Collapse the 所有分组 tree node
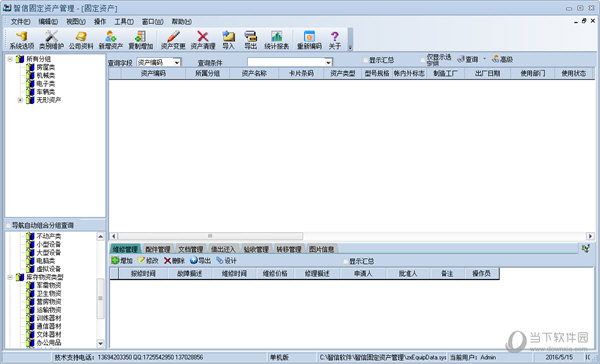Image resolution: width=600 pixels, height=364 pixels. (10, 59)
